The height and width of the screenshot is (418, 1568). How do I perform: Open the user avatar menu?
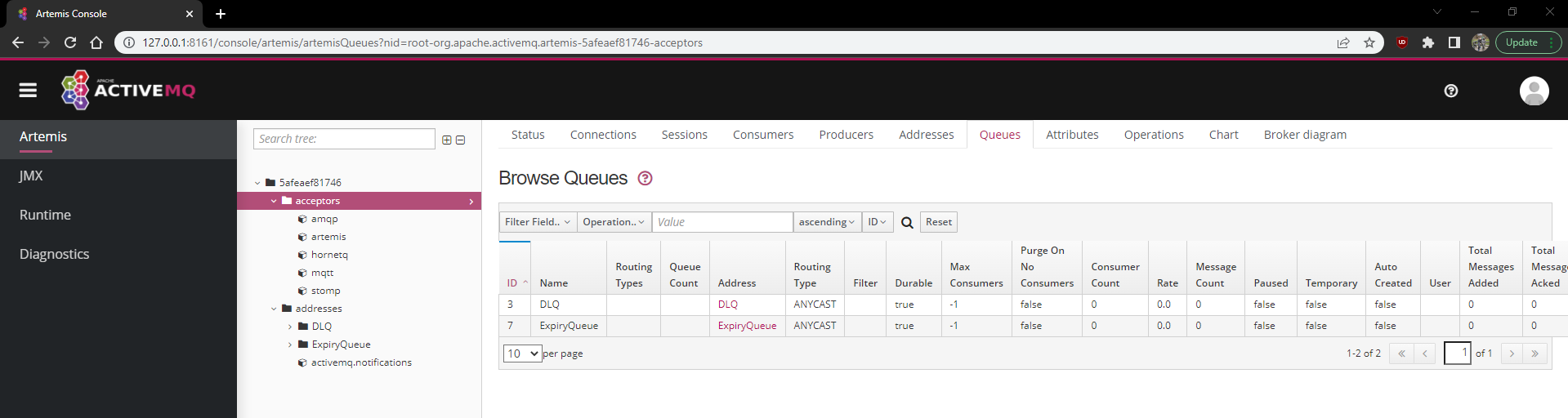[x=1534, y=91]
